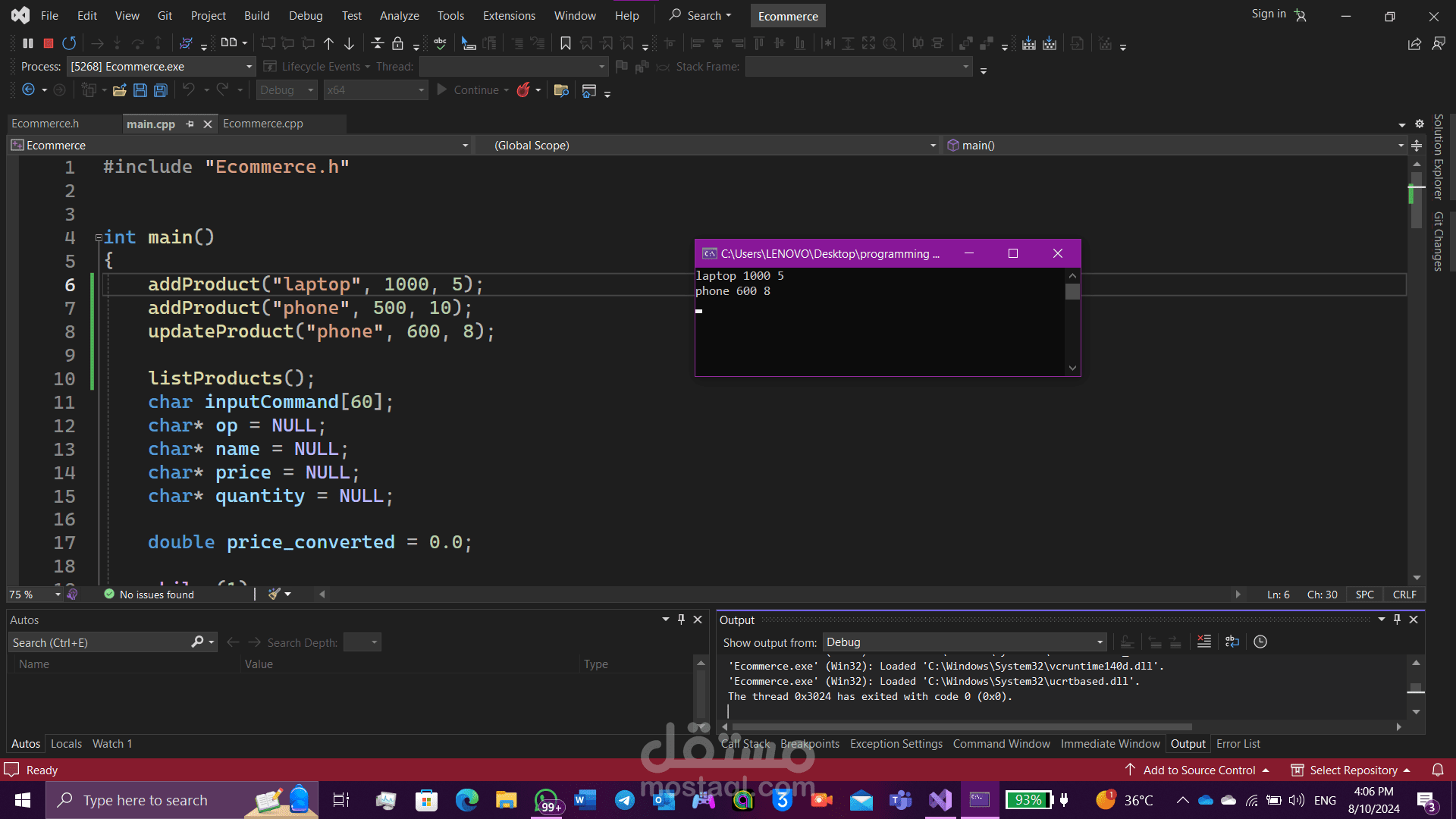Click the Break All pause icon
The width and height of the screenshot is (1456, 819).
pyautogui.click(x=28, y=43)
